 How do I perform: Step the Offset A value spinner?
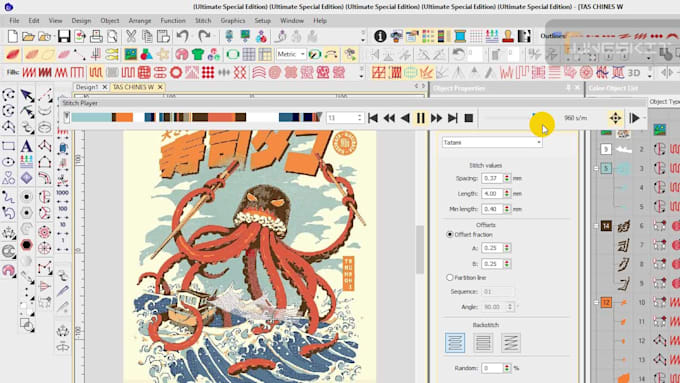tap(507, 248)
